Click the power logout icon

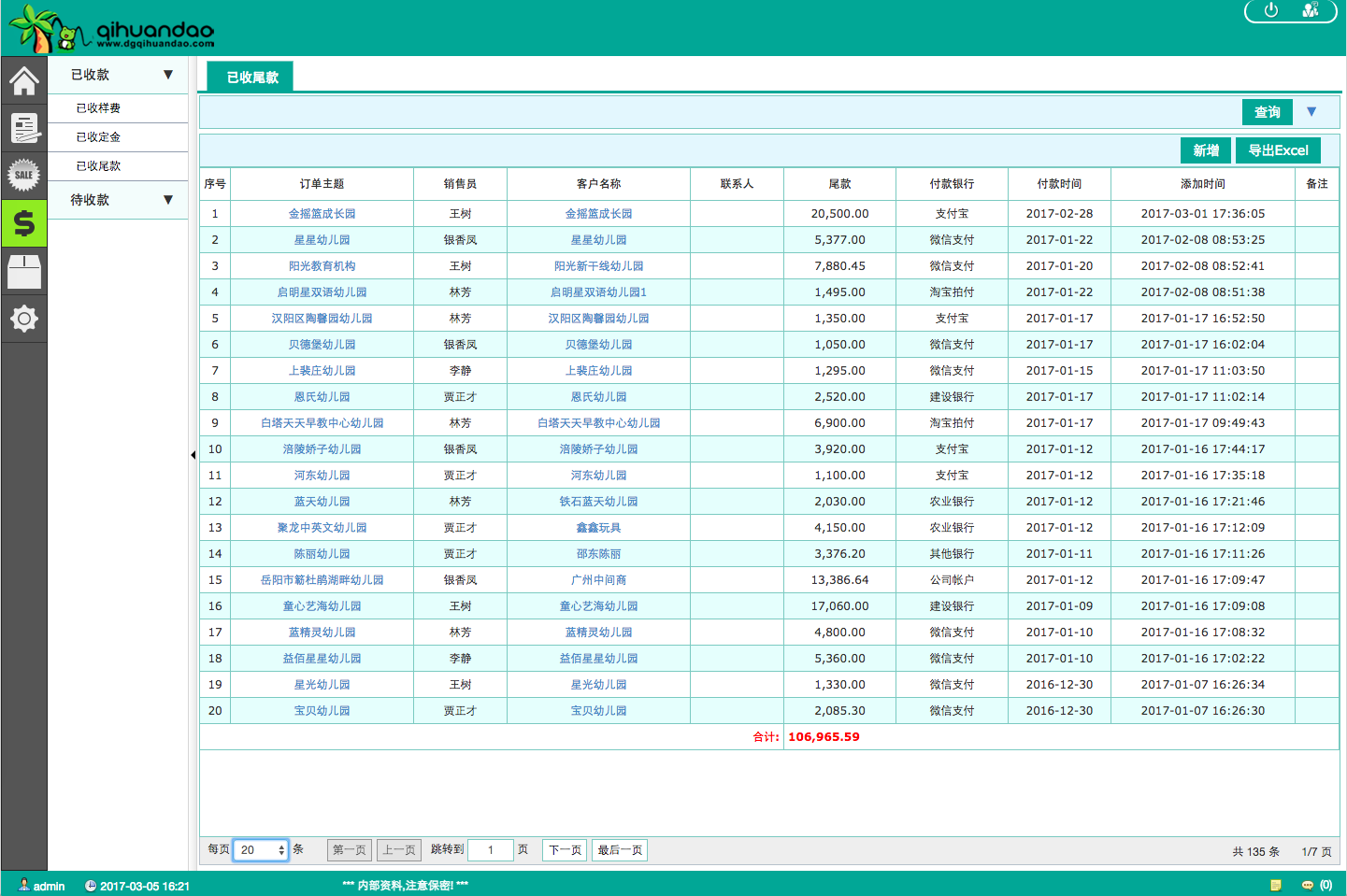(1270, 10)
